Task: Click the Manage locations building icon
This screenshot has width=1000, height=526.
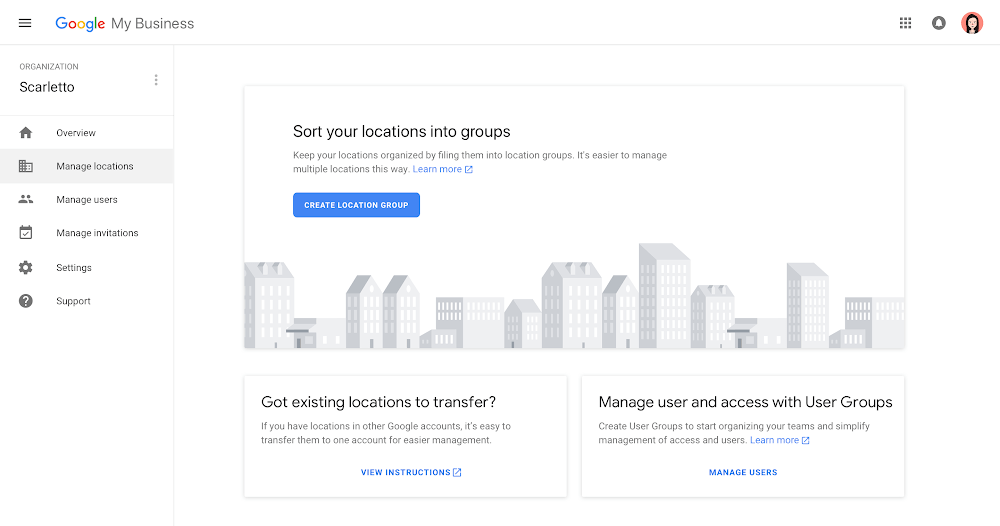Action: coord(26,166)
